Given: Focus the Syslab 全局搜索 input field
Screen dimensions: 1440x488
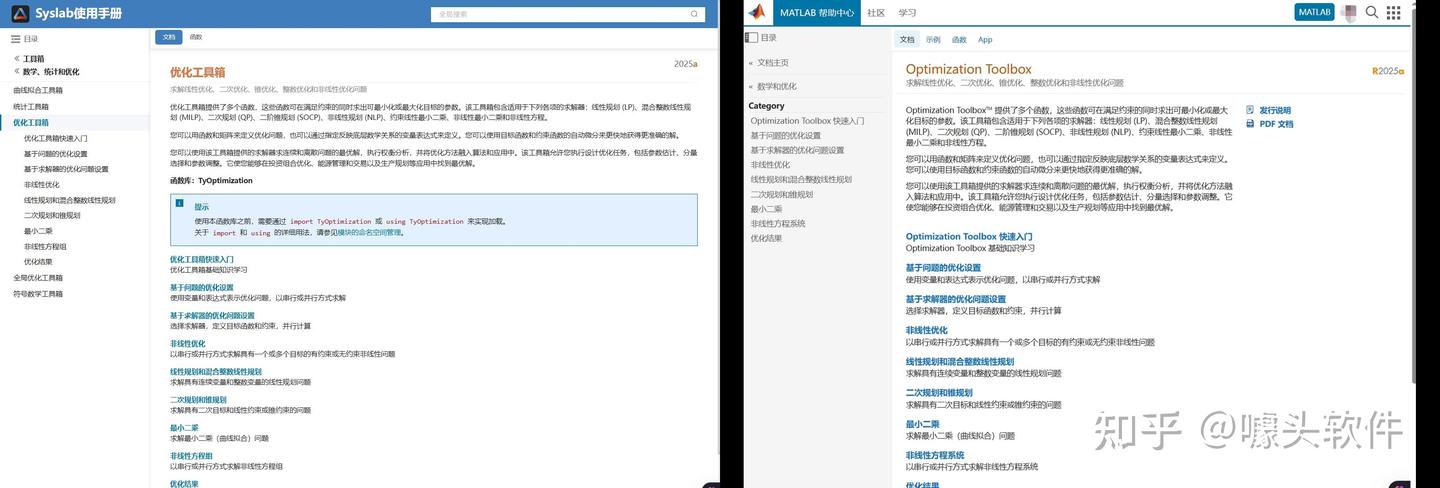Looking at the screenshot, I should (x=569, y=14).
